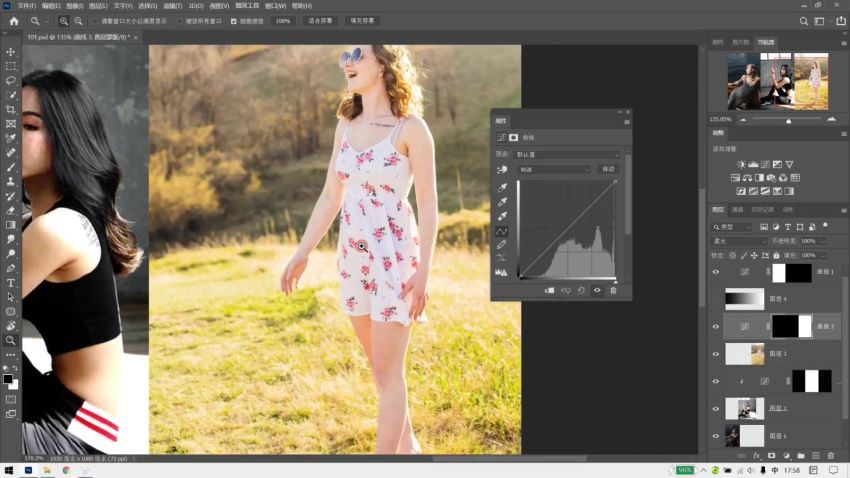Choose the draw-curve pencil in Properties
Viewport: 850px width, 478px height.
pos(502,245)
